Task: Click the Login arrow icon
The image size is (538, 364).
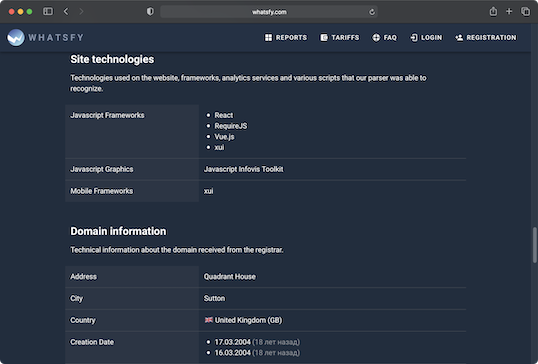Action: click(414, 37)
